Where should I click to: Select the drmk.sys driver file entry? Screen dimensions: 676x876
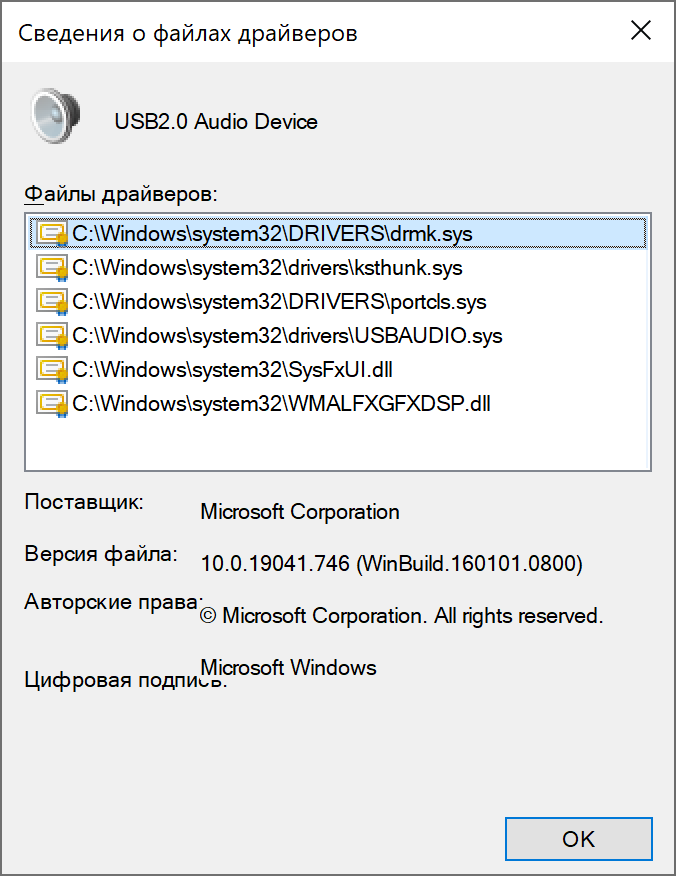click(338, 234)
